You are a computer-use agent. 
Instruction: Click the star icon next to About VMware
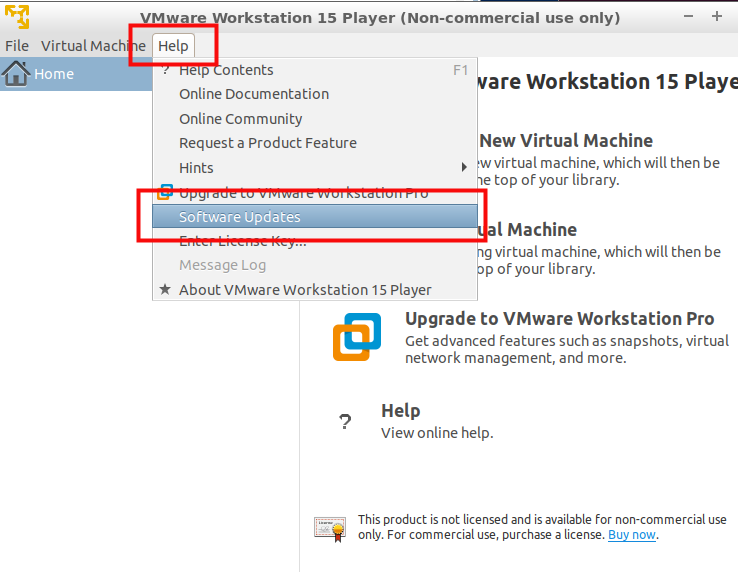pyautogui.click(x=165, y=289)
